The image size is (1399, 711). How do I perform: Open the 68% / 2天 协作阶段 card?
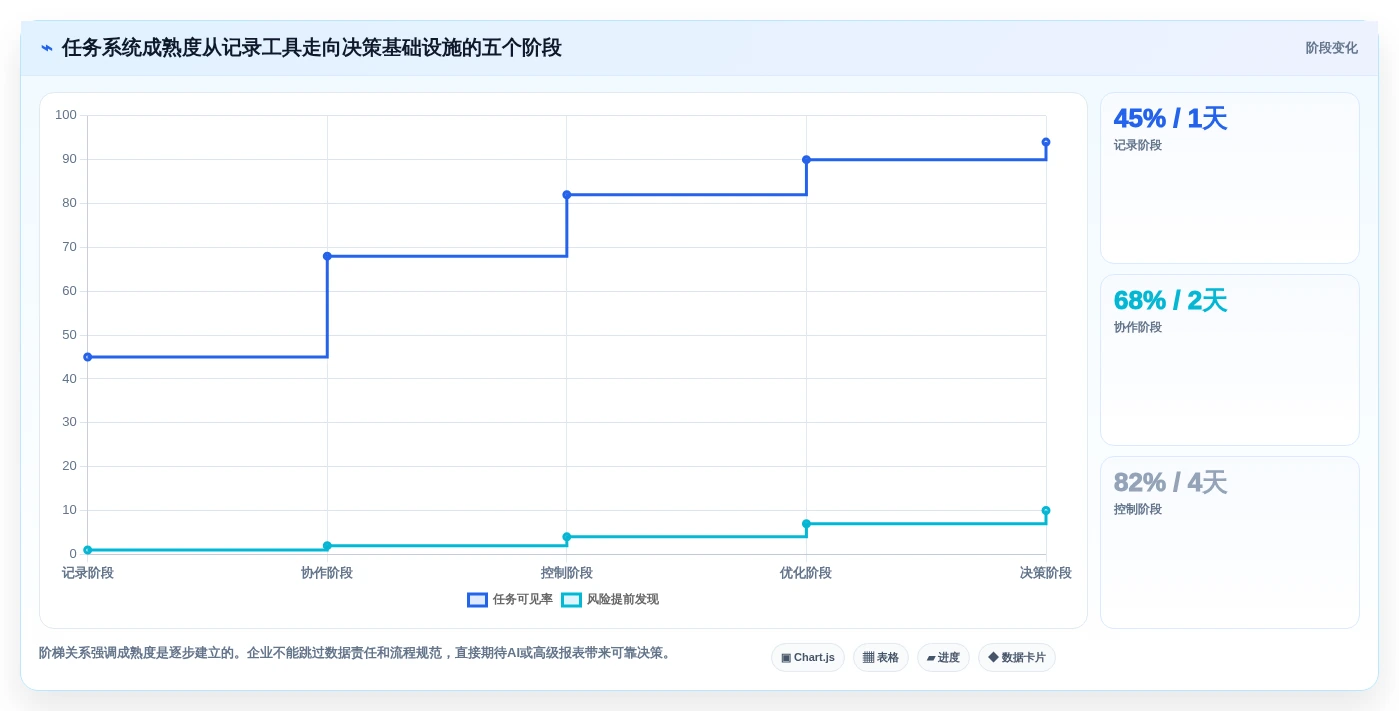coord(1229,360)
